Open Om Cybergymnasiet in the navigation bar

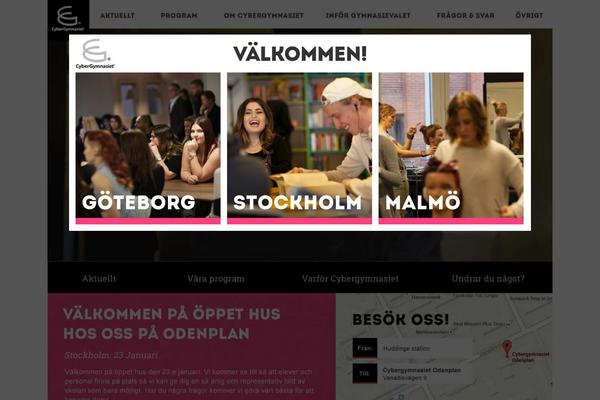pos(264,16)
